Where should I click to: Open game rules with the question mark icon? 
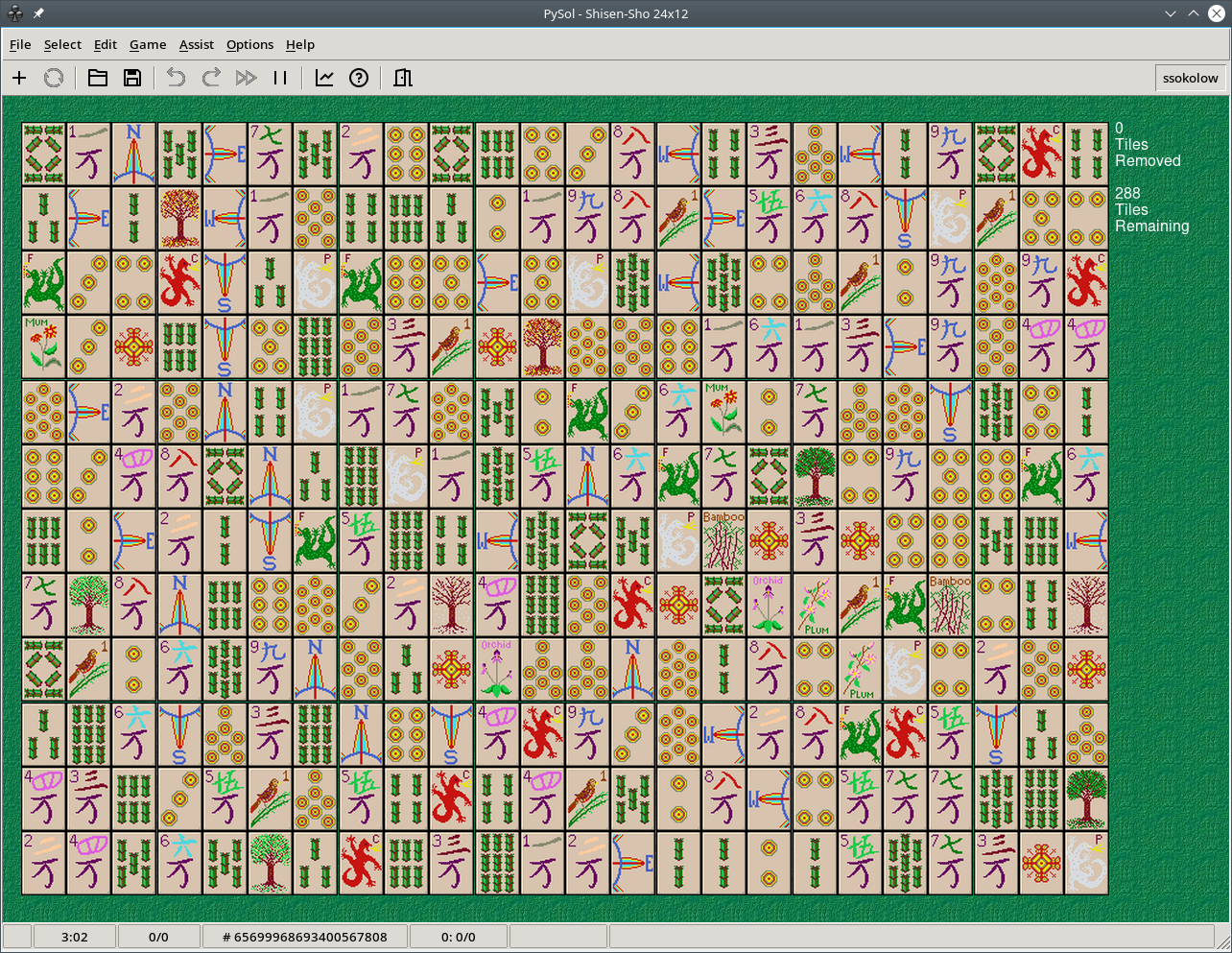click(x=359, y=78)
